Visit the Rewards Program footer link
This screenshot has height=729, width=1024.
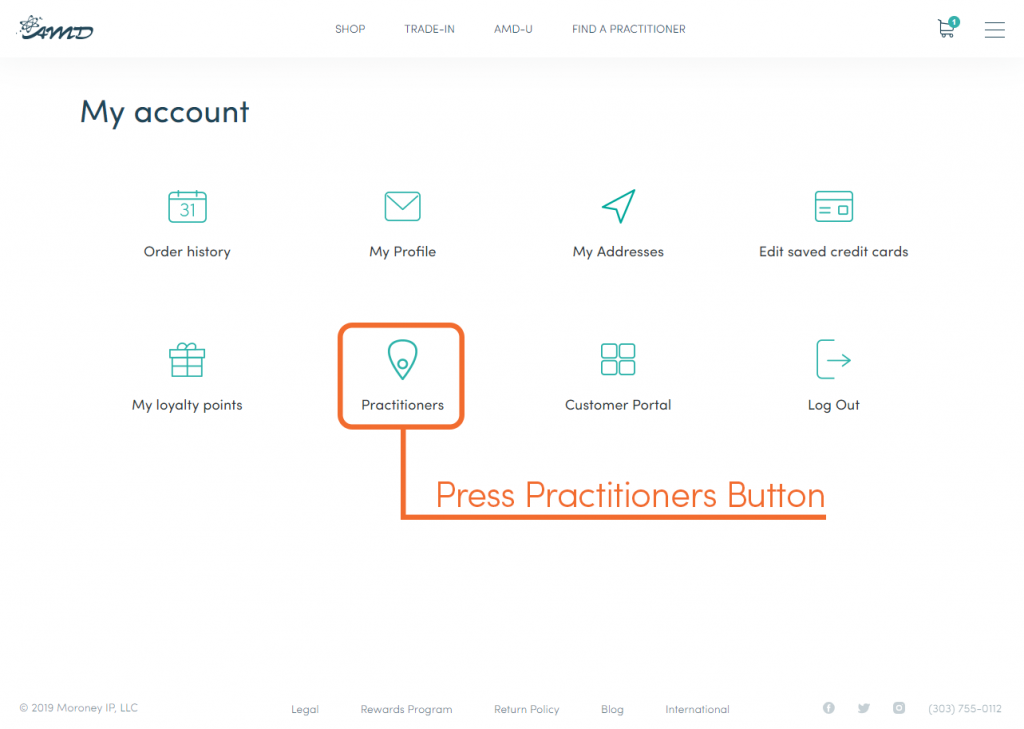[406, 709]
